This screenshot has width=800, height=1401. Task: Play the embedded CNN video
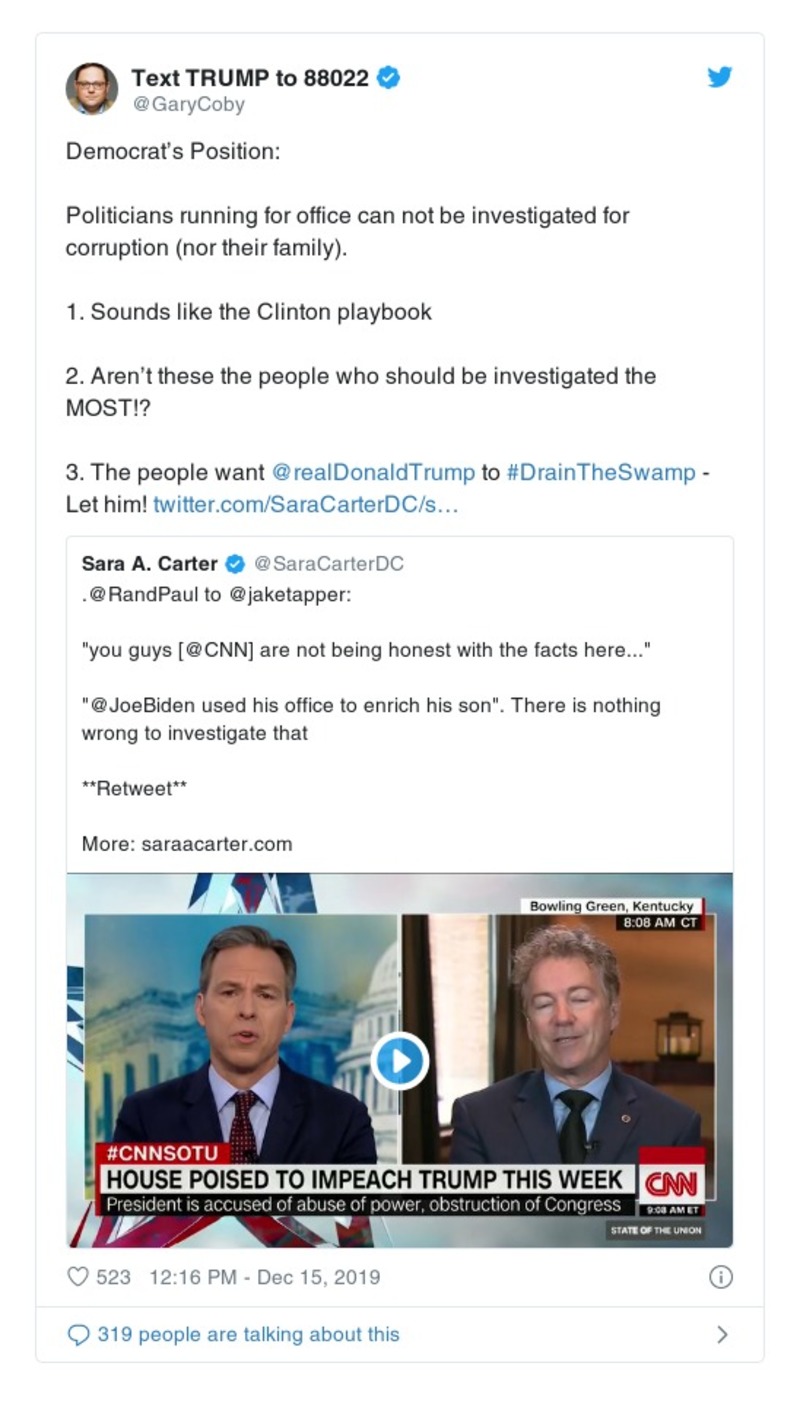coord(399,1060)
